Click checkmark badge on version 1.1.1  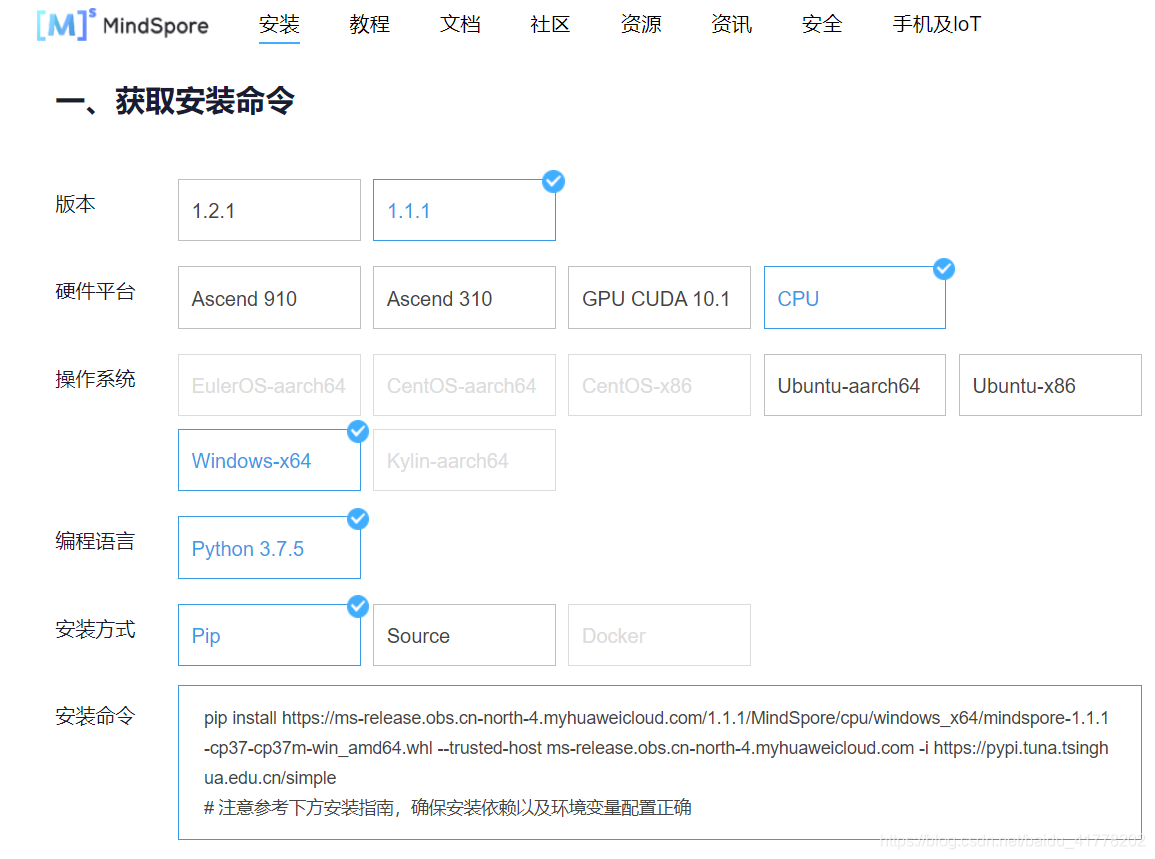click(553, 181)
